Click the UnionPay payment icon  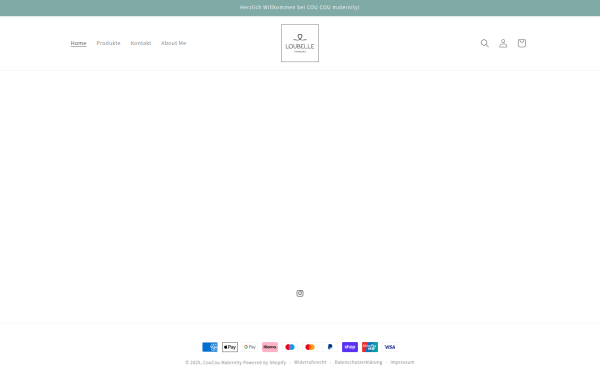[370, 347]
